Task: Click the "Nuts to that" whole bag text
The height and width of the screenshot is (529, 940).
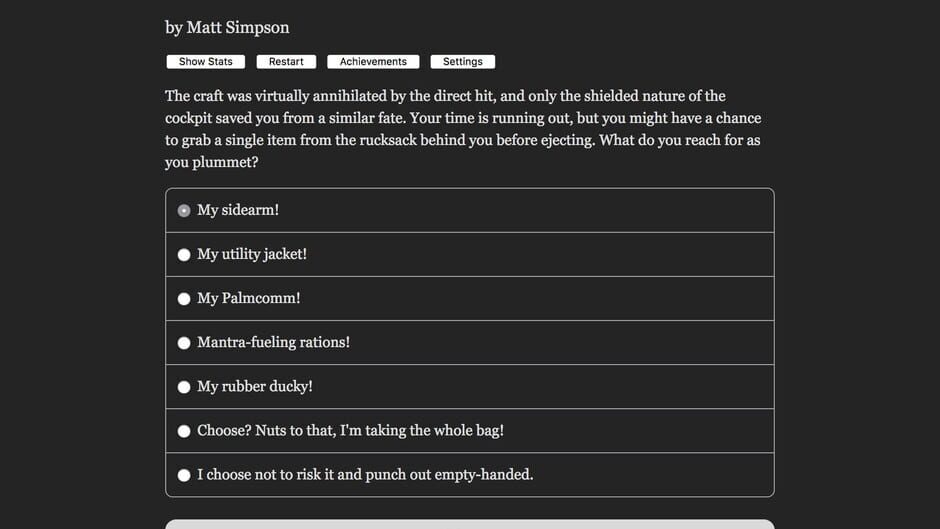Action: 350,430
